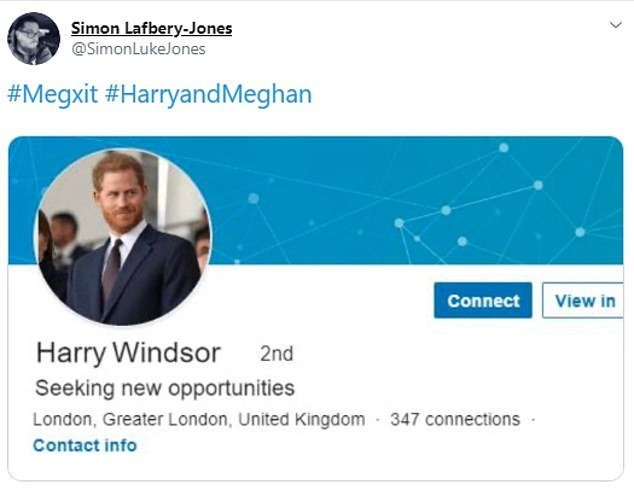
Task: Click the Harry Windsor circular profile photo
Action: click(x=123, y=236)
